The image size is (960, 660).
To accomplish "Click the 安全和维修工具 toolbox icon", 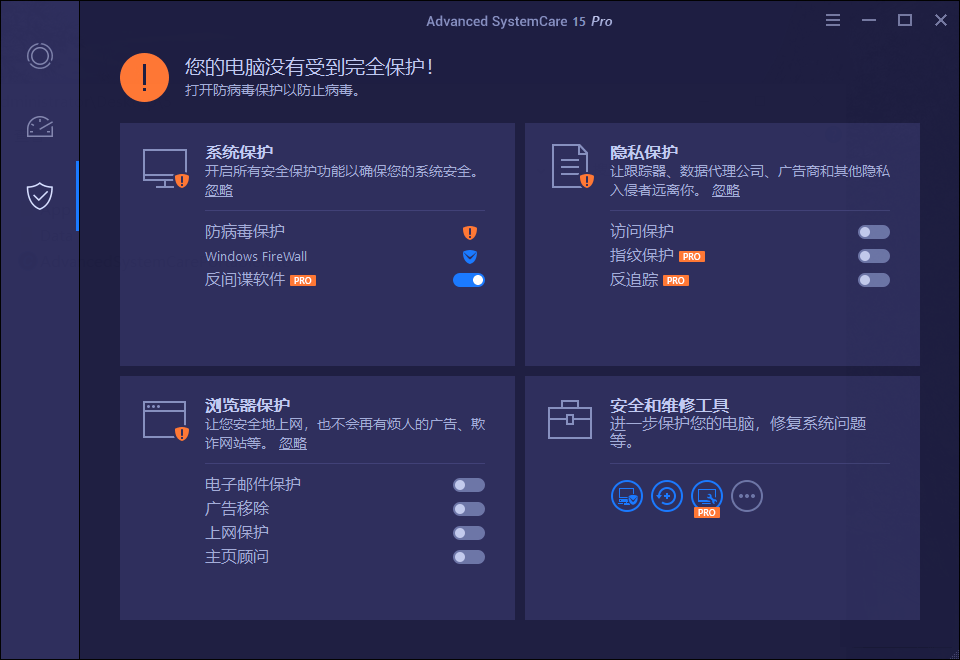I will pos(569,419).
